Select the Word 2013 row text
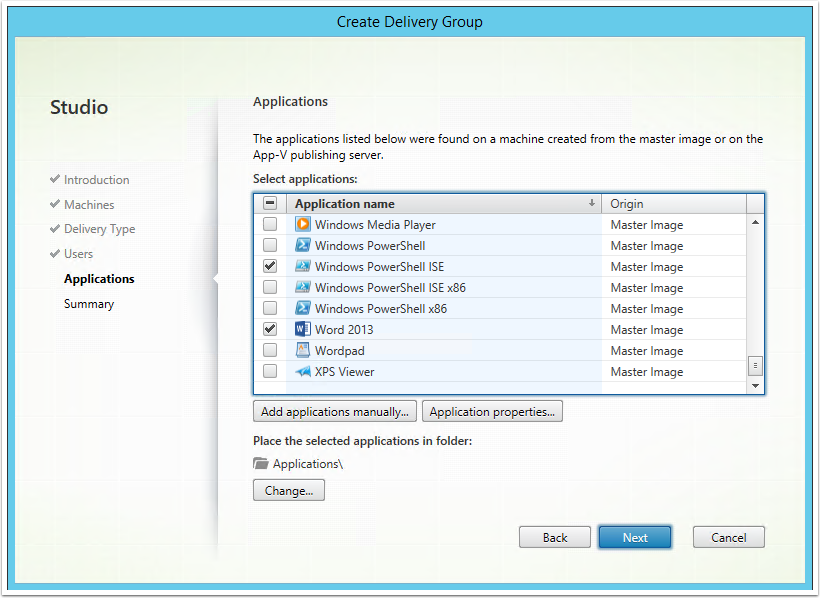The width and height of the screenshot is (820, 598). 344,330
